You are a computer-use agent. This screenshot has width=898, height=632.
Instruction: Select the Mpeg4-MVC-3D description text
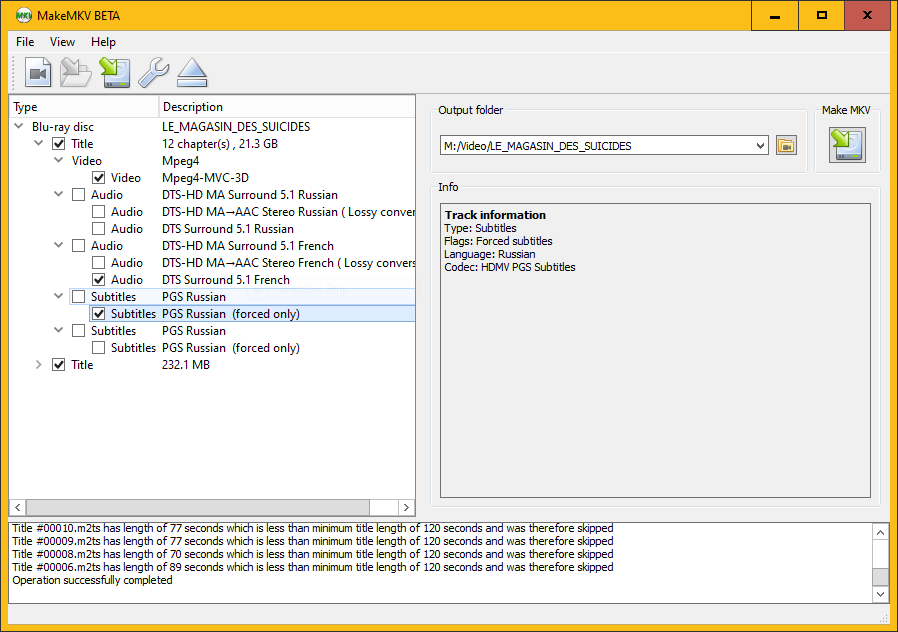pos(205,178)
